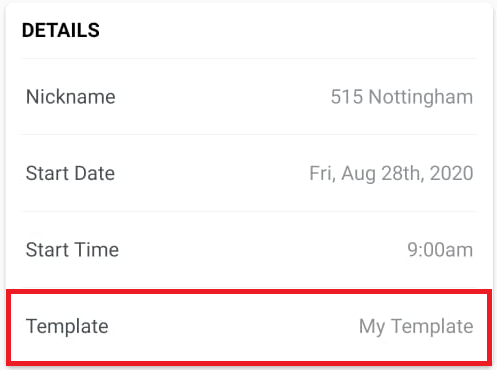Edit the 9:00am time value
The height and width of the screenshot is (370, 497).
440,250
